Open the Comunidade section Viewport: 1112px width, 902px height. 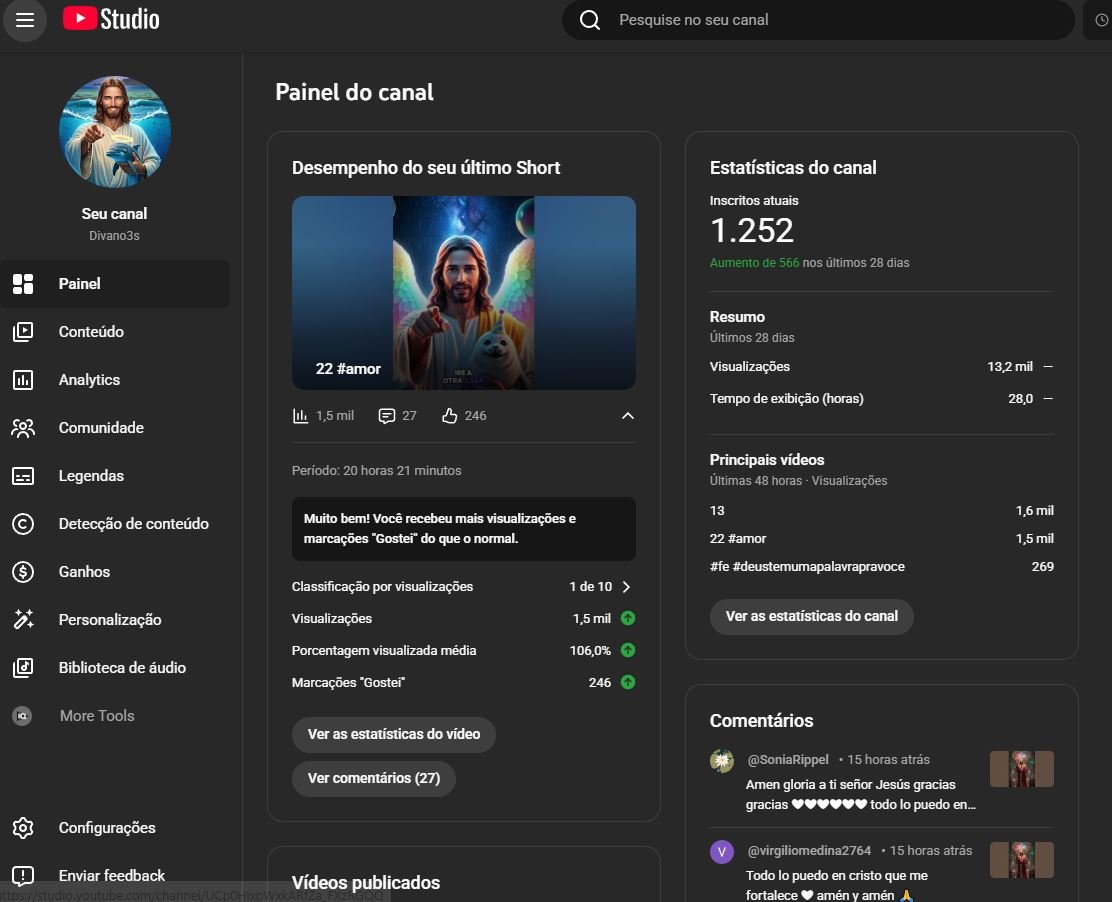pyautogui.click(x=101, y=428)
